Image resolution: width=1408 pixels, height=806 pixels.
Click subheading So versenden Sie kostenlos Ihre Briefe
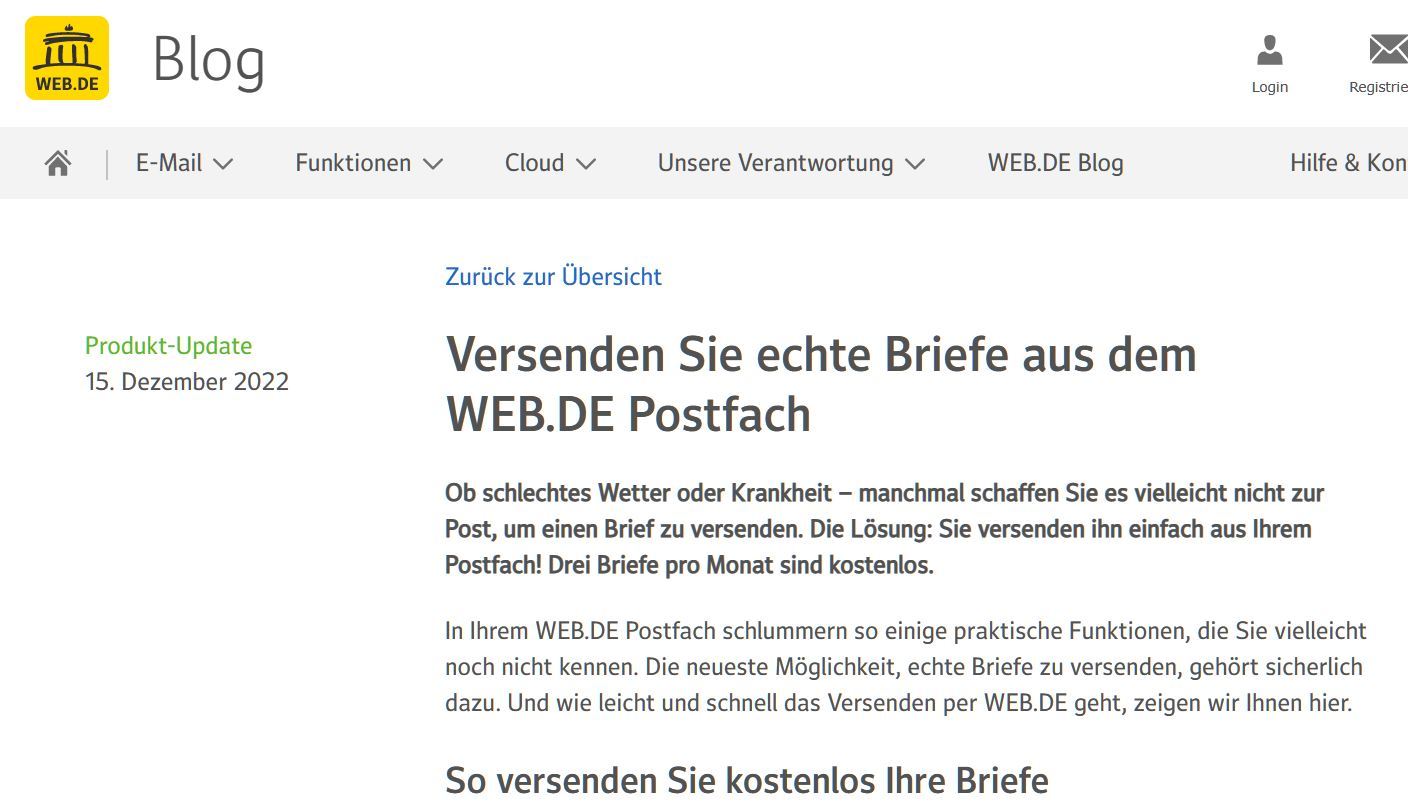pos(747,780)
